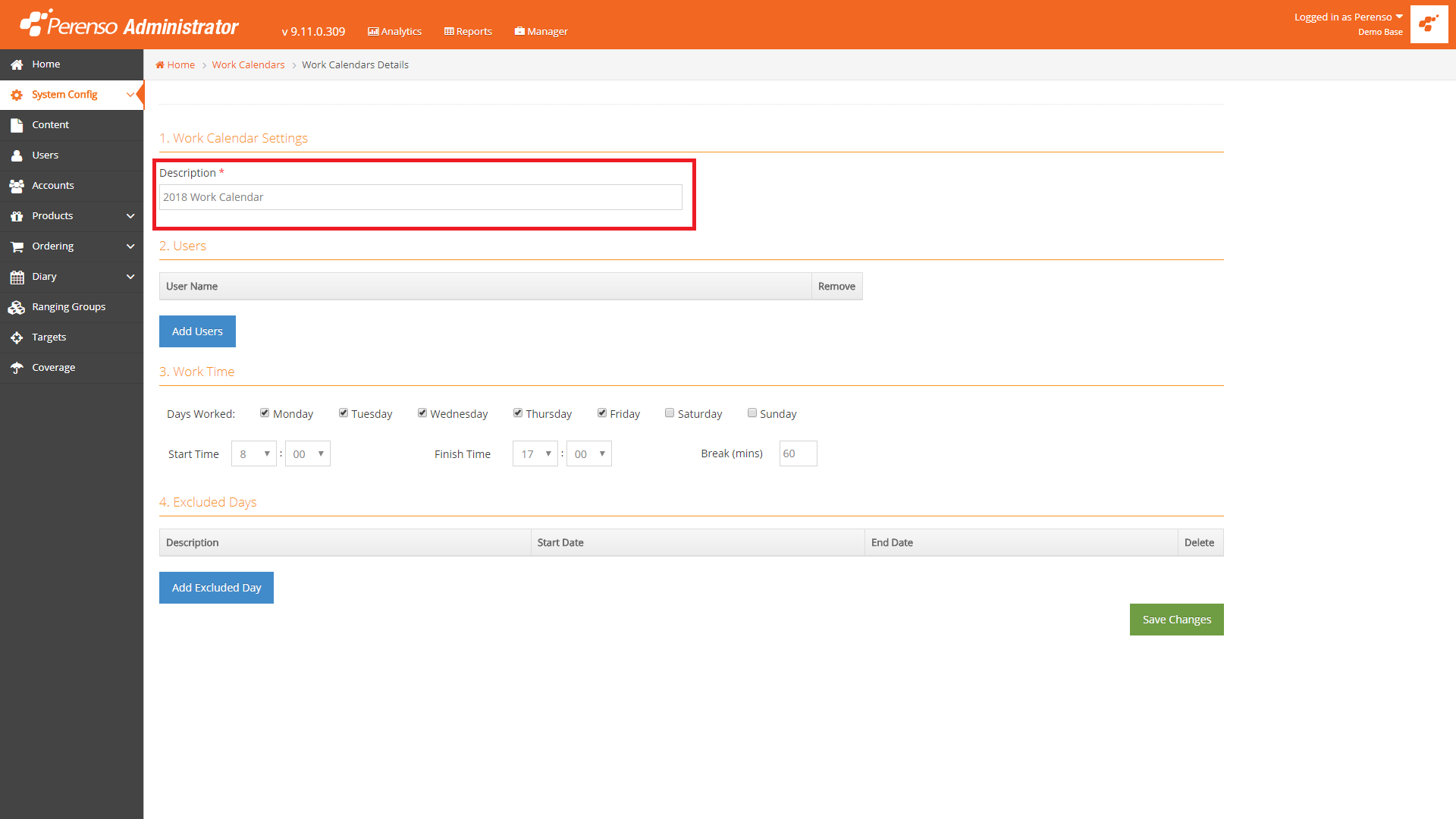Open the Start Time hour dropdown
The height and width of the screenshot is (819, 1456).
(254, 453)
